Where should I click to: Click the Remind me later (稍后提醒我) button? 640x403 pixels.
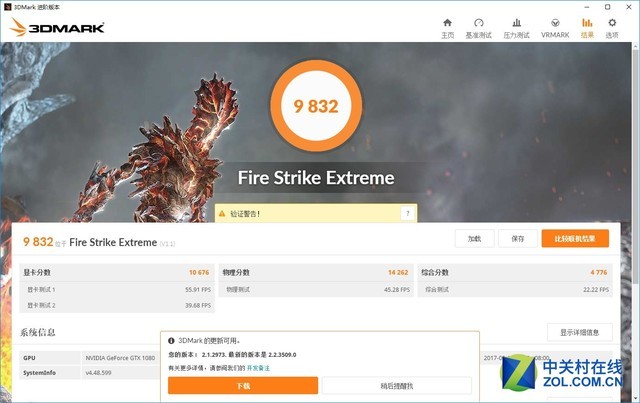pyautogui.click(x=397, y=385)
